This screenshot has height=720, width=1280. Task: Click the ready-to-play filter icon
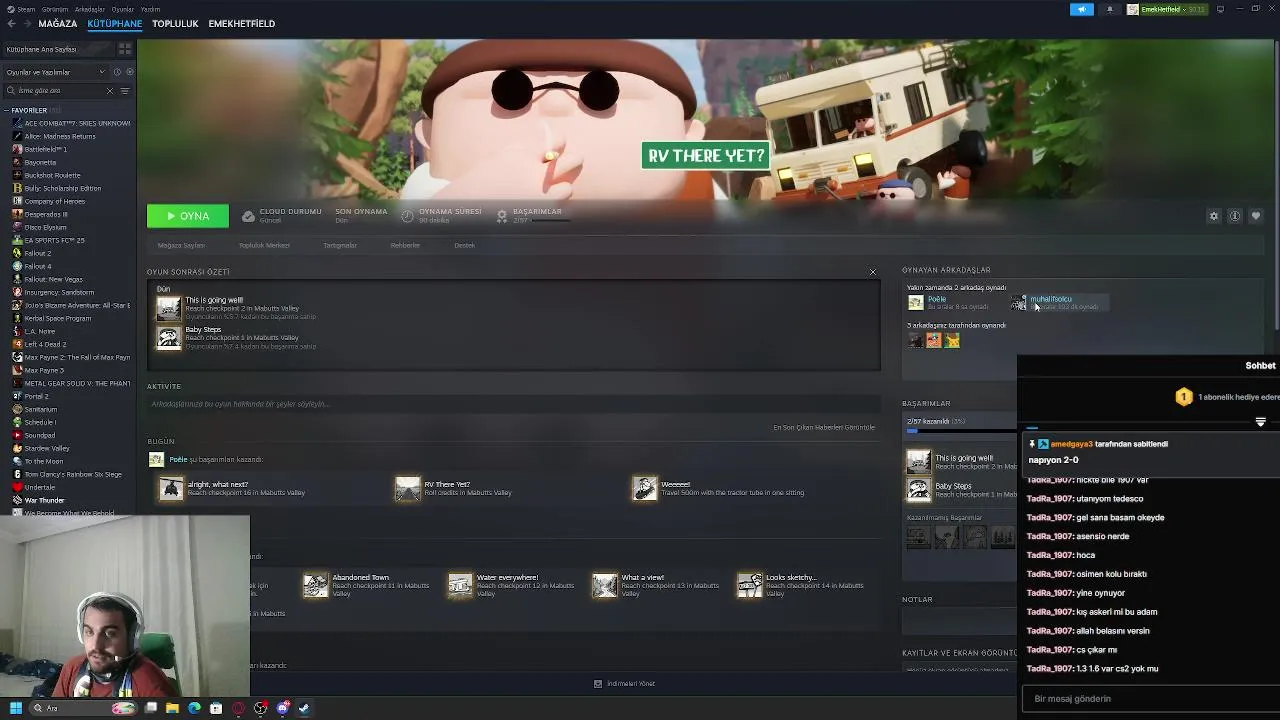tap(129, 72)
